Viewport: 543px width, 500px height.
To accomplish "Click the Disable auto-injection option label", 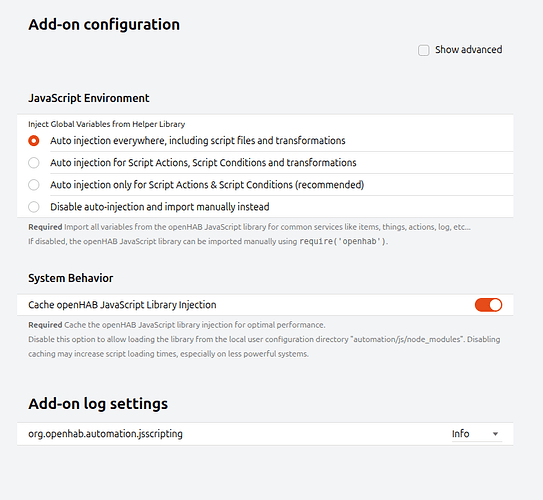I will coord(160,207).
